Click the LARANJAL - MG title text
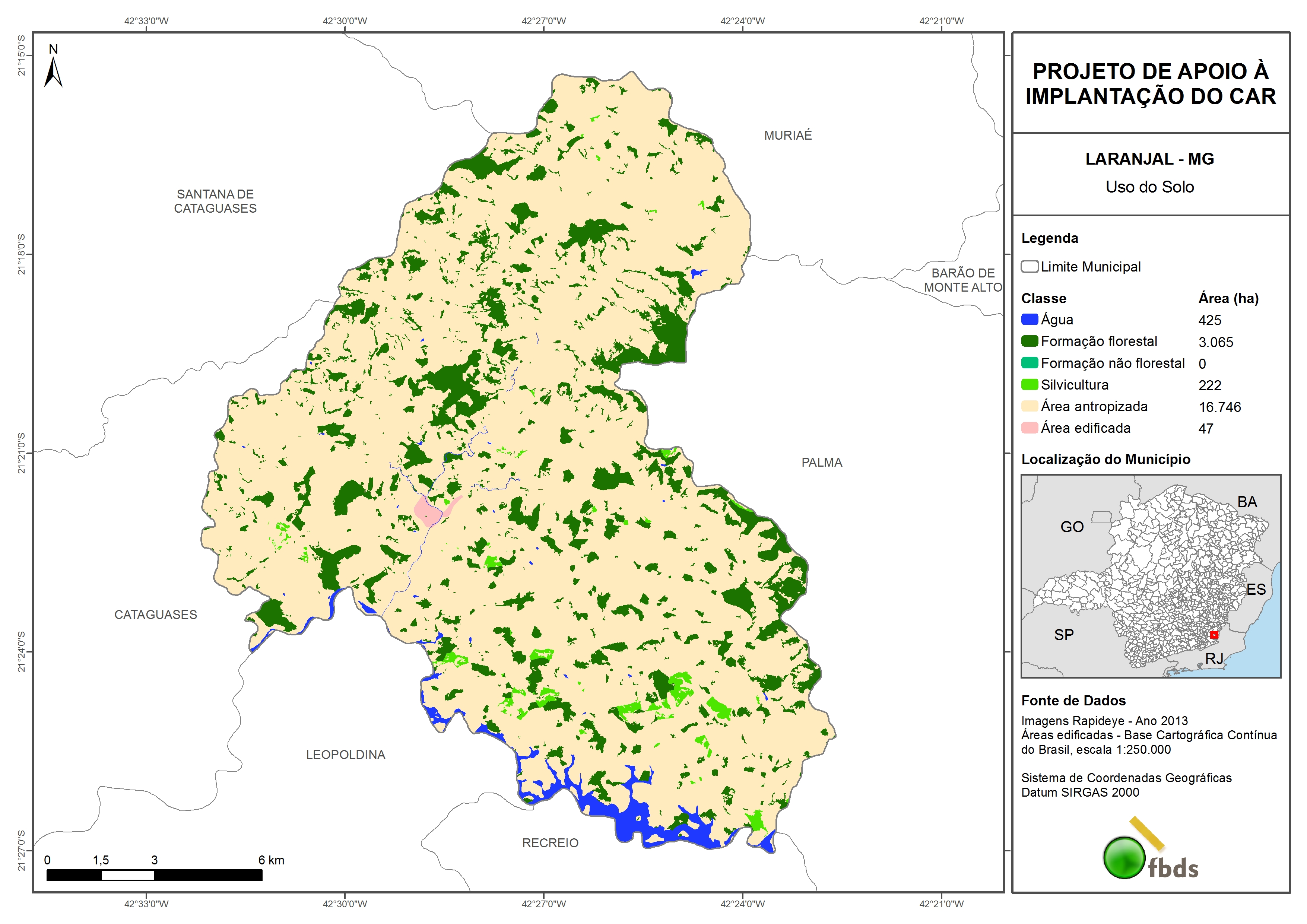This screenshot has width=1307, height=924. coord(1149,159)
